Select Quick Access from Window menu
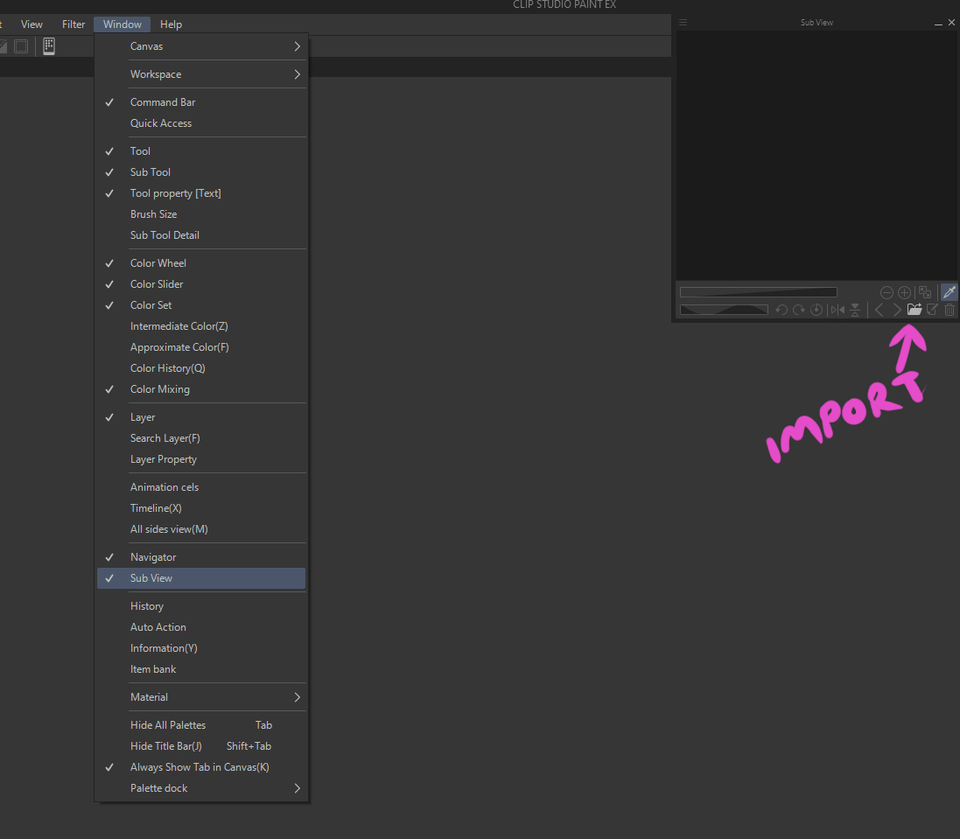The image size is (960, 839). coord(160,123)
